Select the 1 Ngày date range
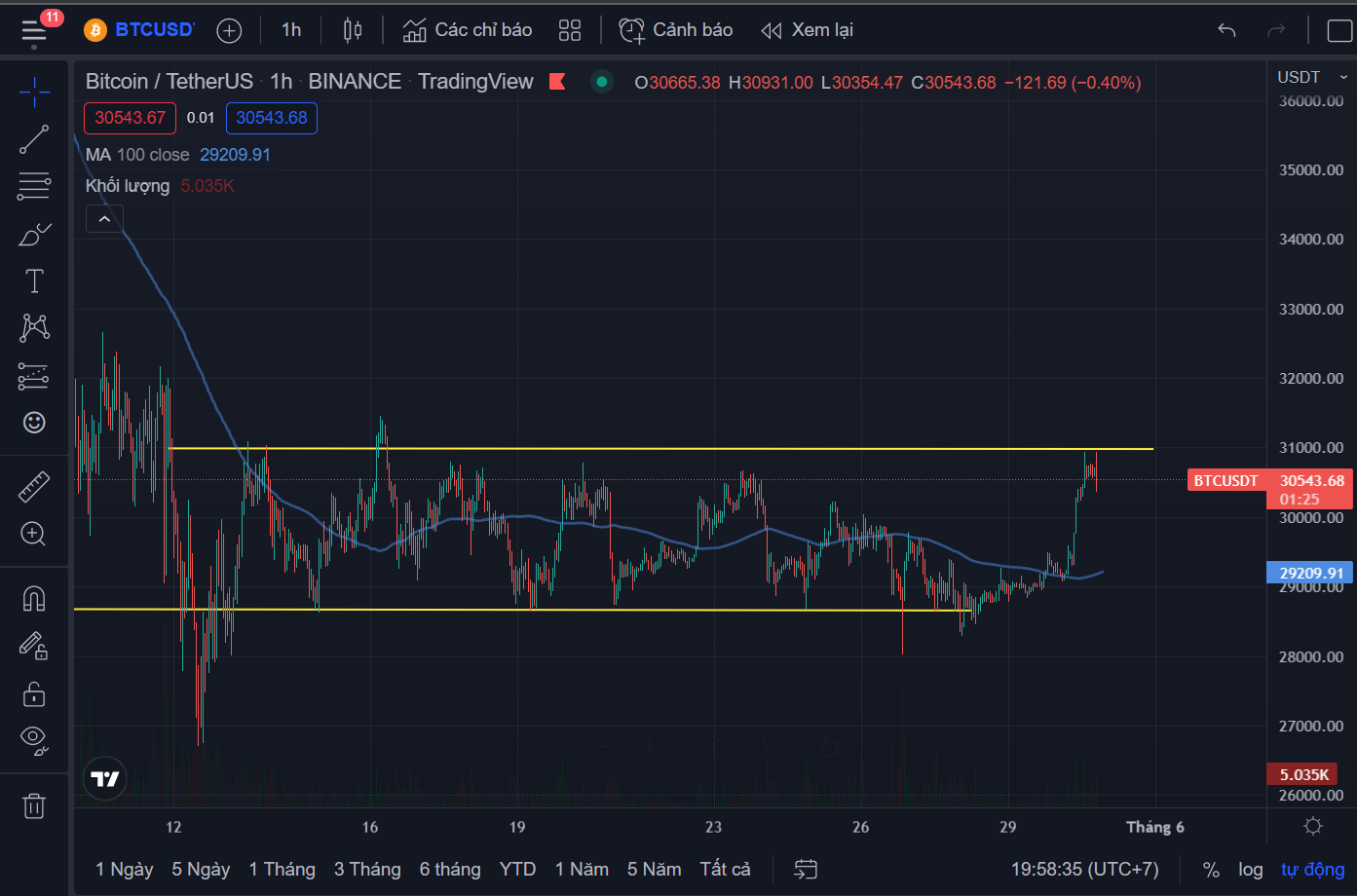Screen dimensions: 1357x896 pos(125,869)
